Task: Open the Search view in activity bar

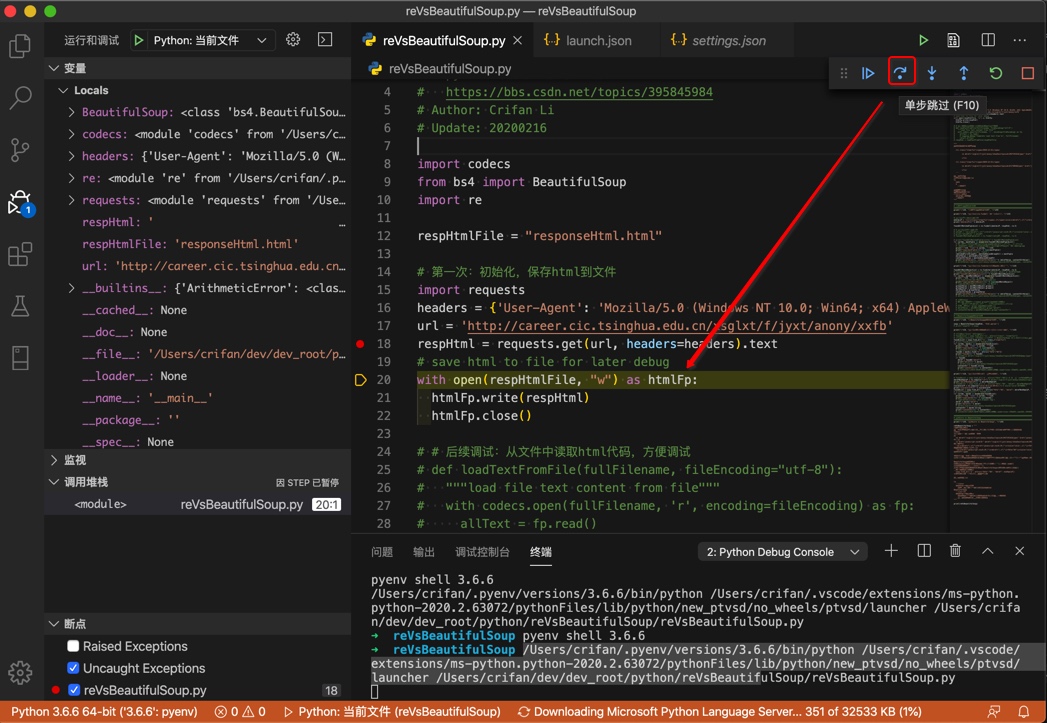Action: [20, 97]
